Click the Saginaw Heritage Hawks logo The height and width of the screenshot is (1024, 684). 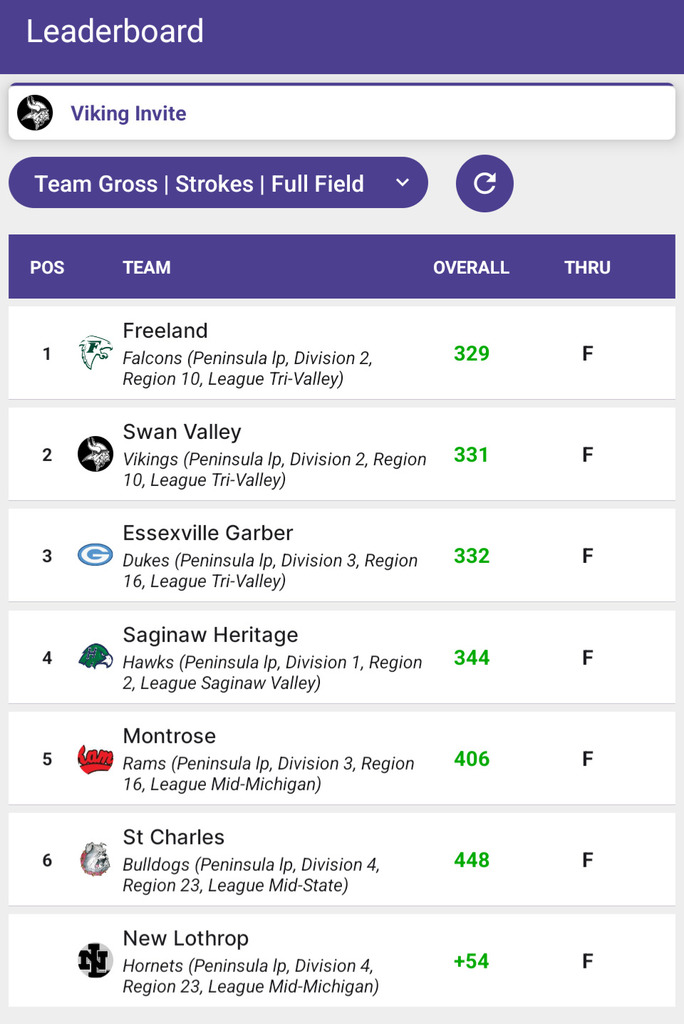[x=95, y=657]
